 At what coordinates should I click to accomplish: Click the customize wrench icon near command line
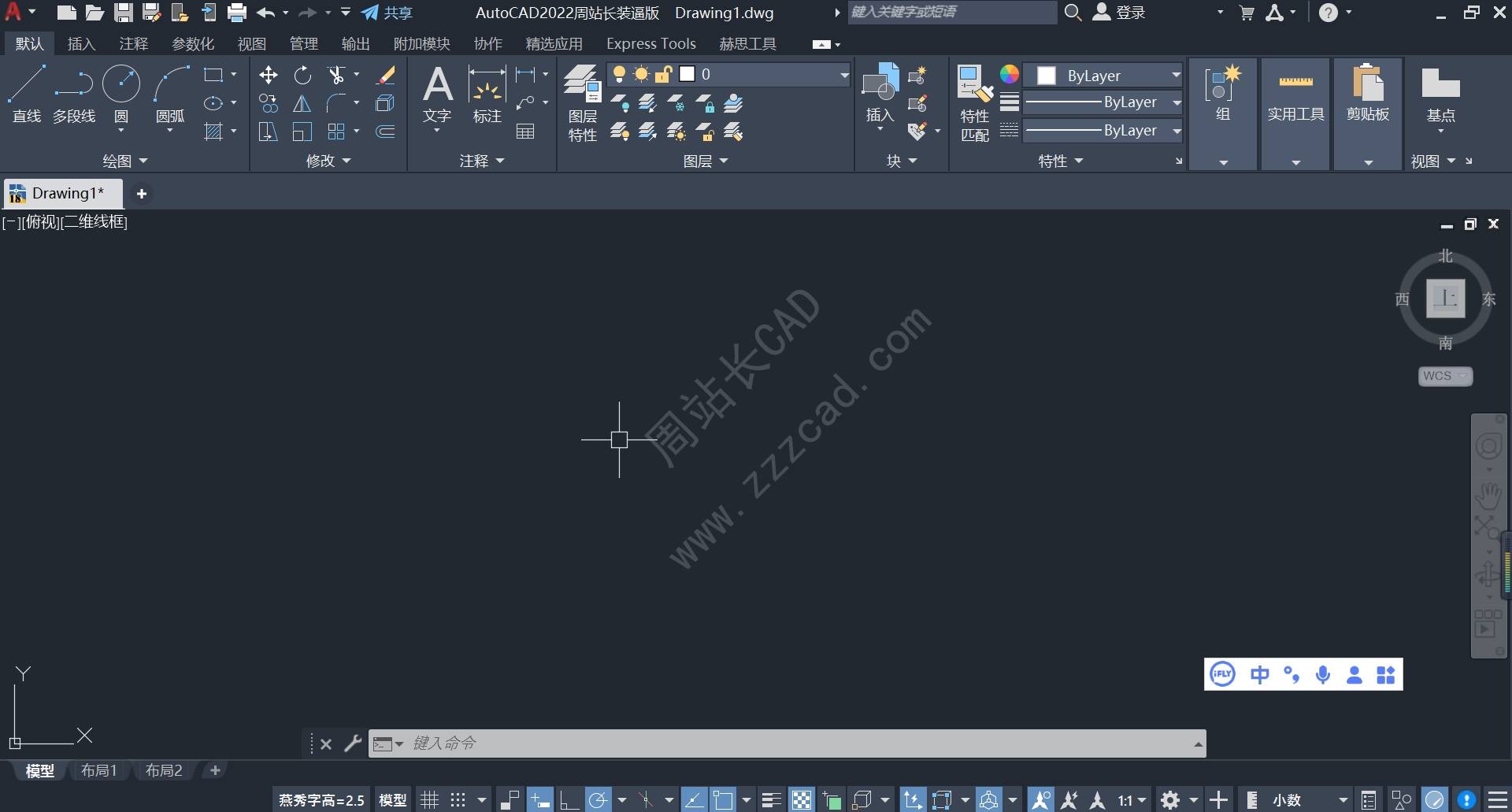(353, 743)
